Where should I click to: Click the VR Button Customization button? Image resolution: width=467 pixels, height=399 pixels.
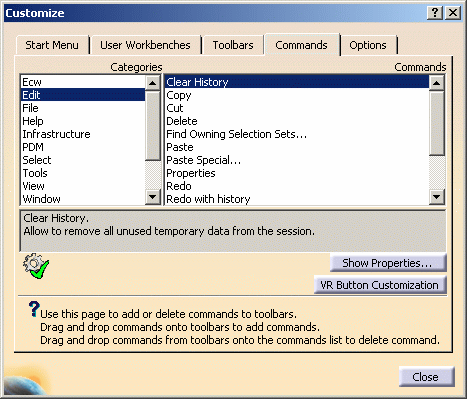point(380,285)
